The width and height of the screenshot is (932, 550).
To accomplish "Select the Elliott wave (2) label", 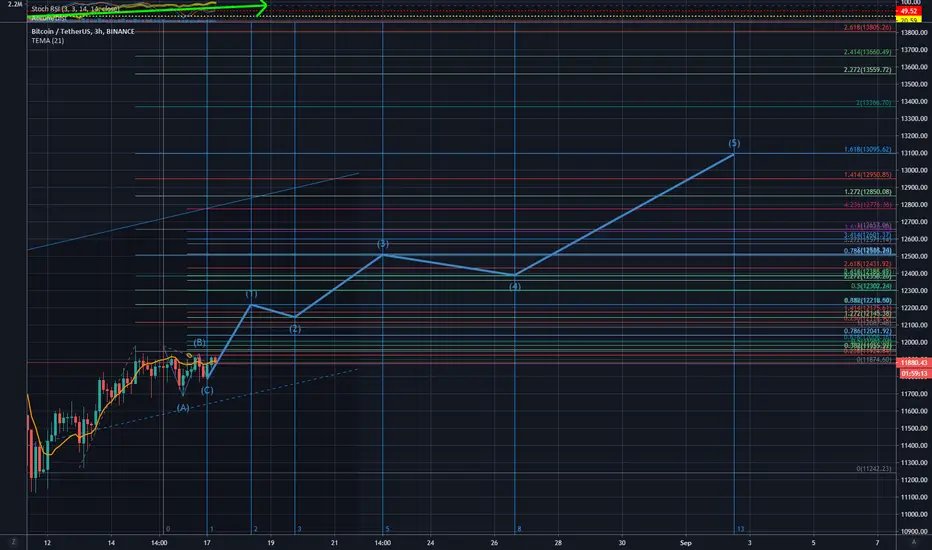I will click(295, 329).
